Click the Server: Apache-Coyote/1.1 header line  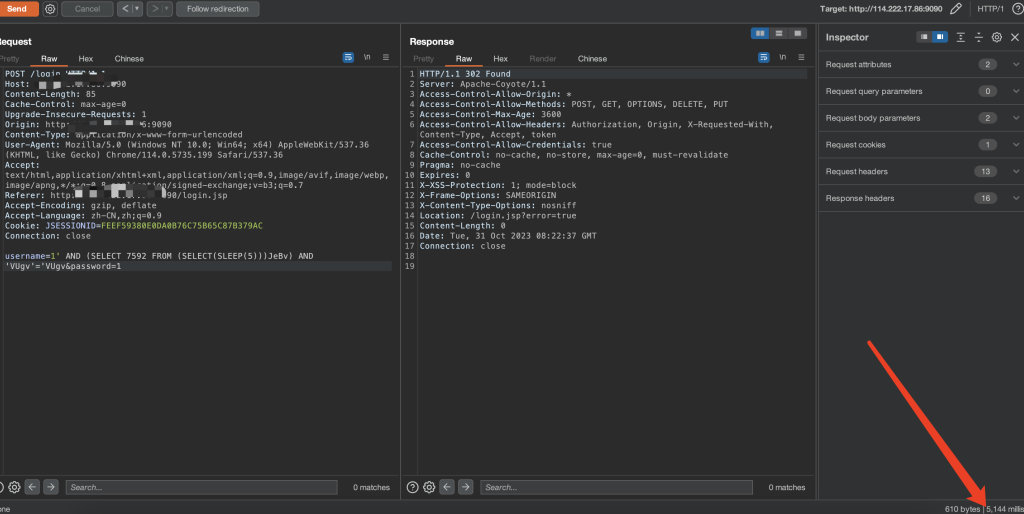coord(483,84)
